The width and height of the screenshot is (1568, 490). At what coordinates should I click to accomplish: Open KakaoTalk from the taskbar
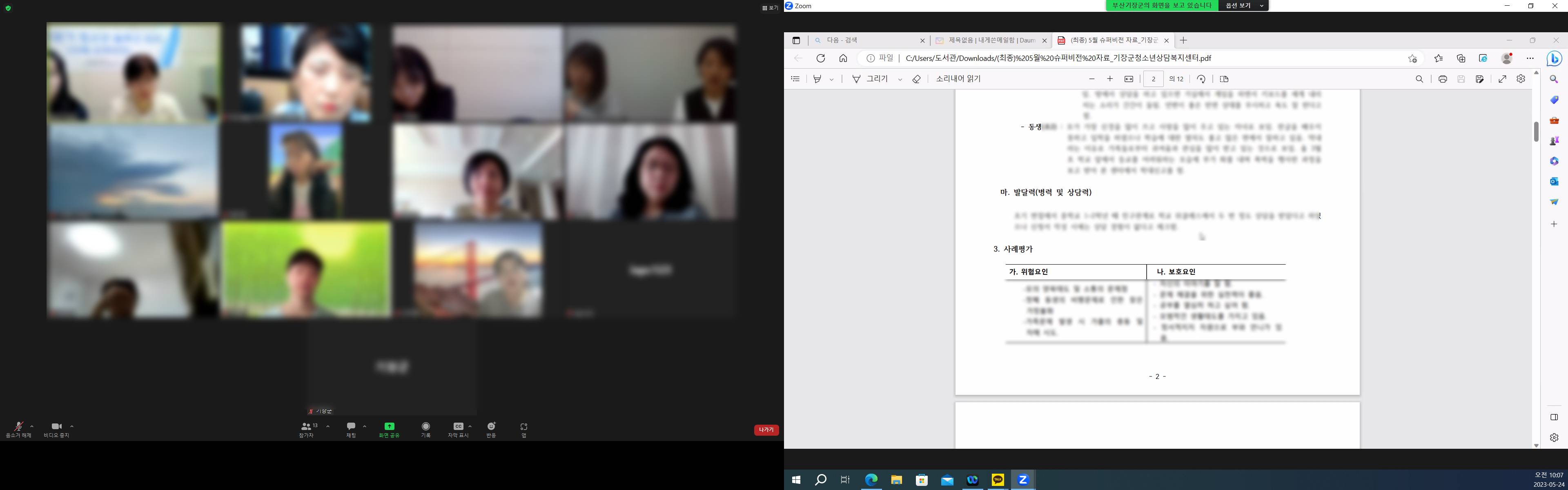pyautogui.click(x=998, y=480)
